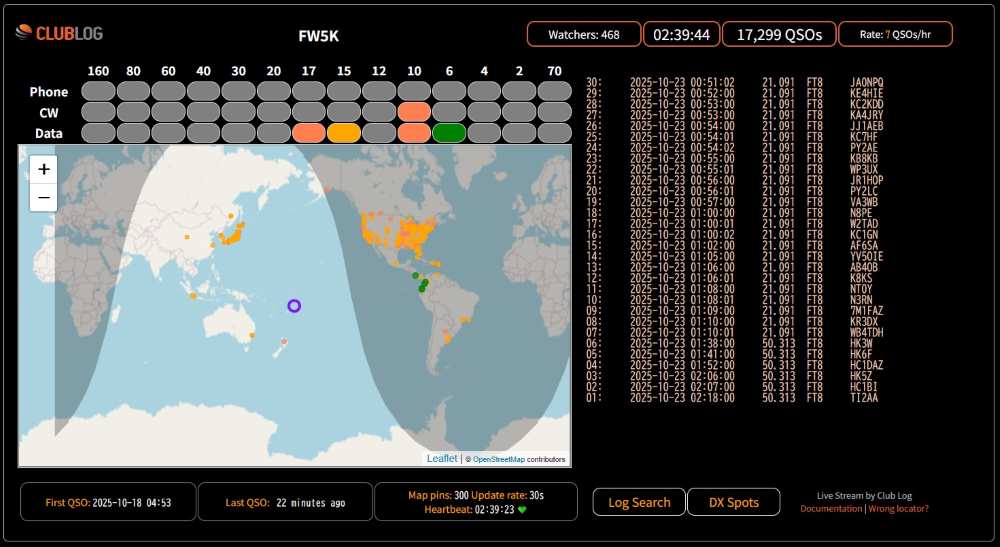This screenshot has width=1000, height=547.
Task: Select the 10m CW band indicator
Action: click(414, 112)
